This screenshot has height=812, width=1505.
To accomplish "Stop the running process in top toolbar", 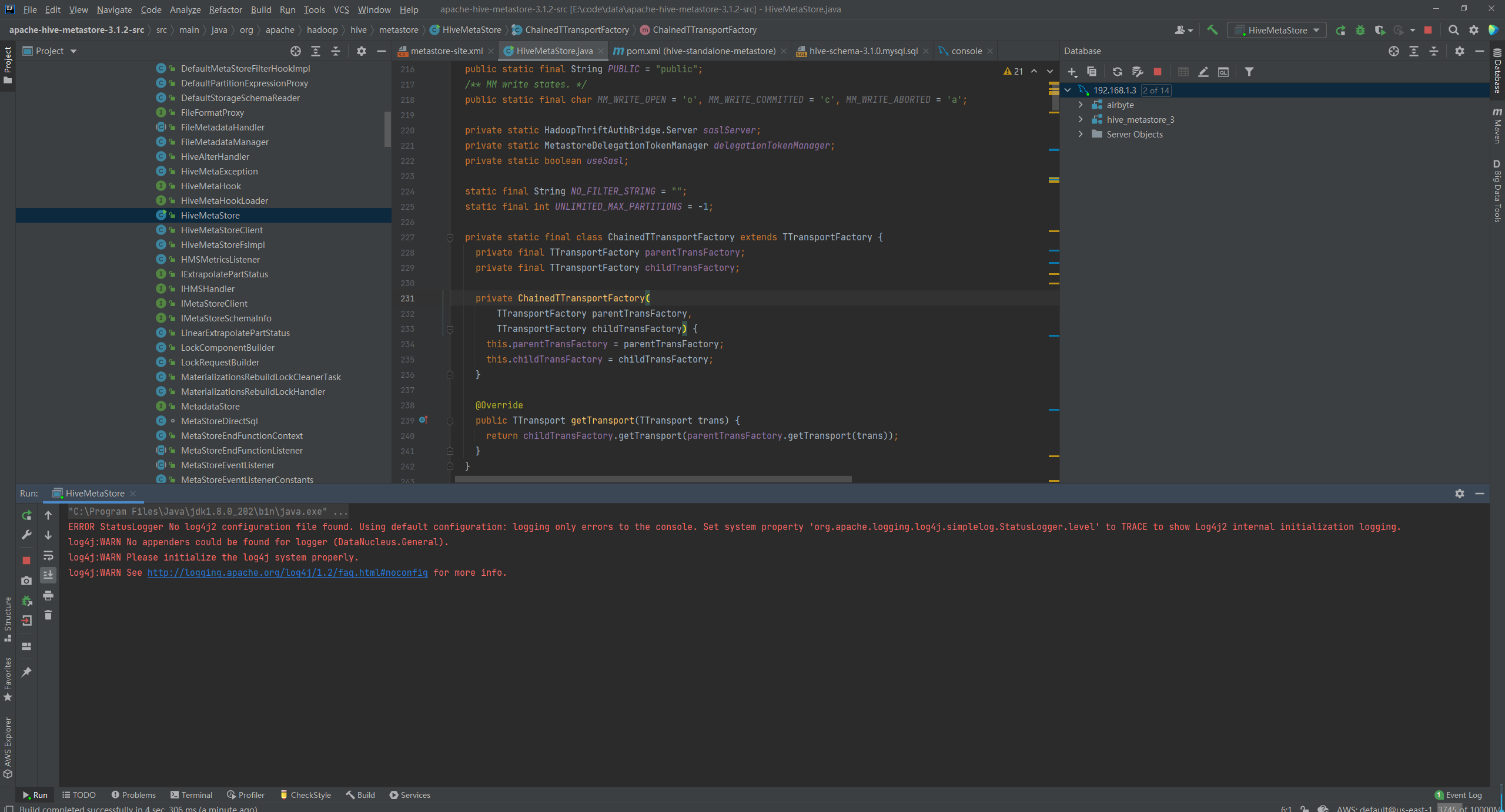I will 1428,30.
